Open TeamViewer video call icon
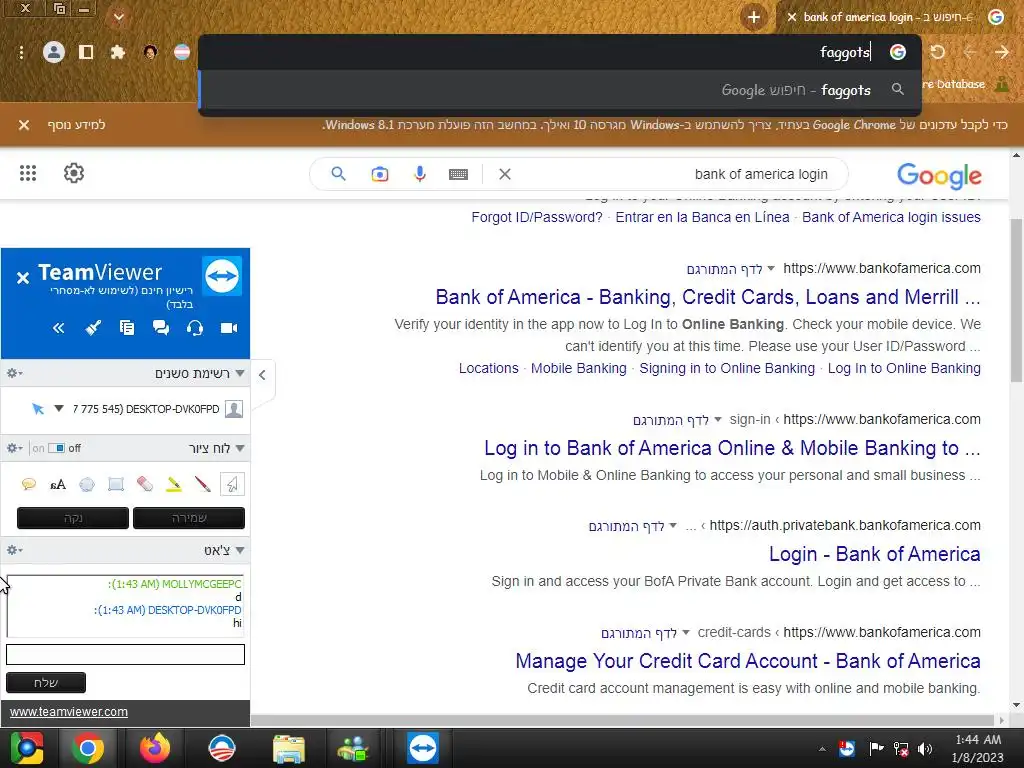Screen dimensions: 1024x768 coord(229,328)
